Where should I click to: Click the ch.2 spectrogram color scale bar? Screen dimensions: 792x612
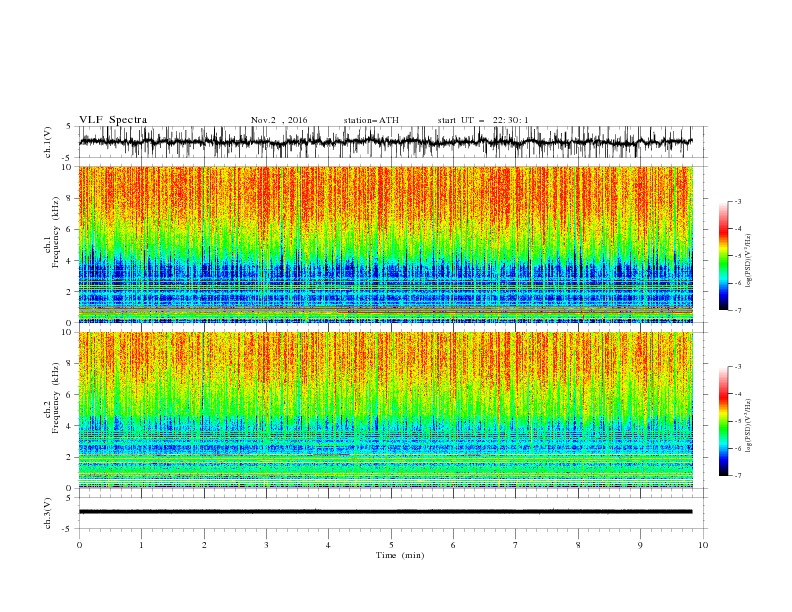723,421
